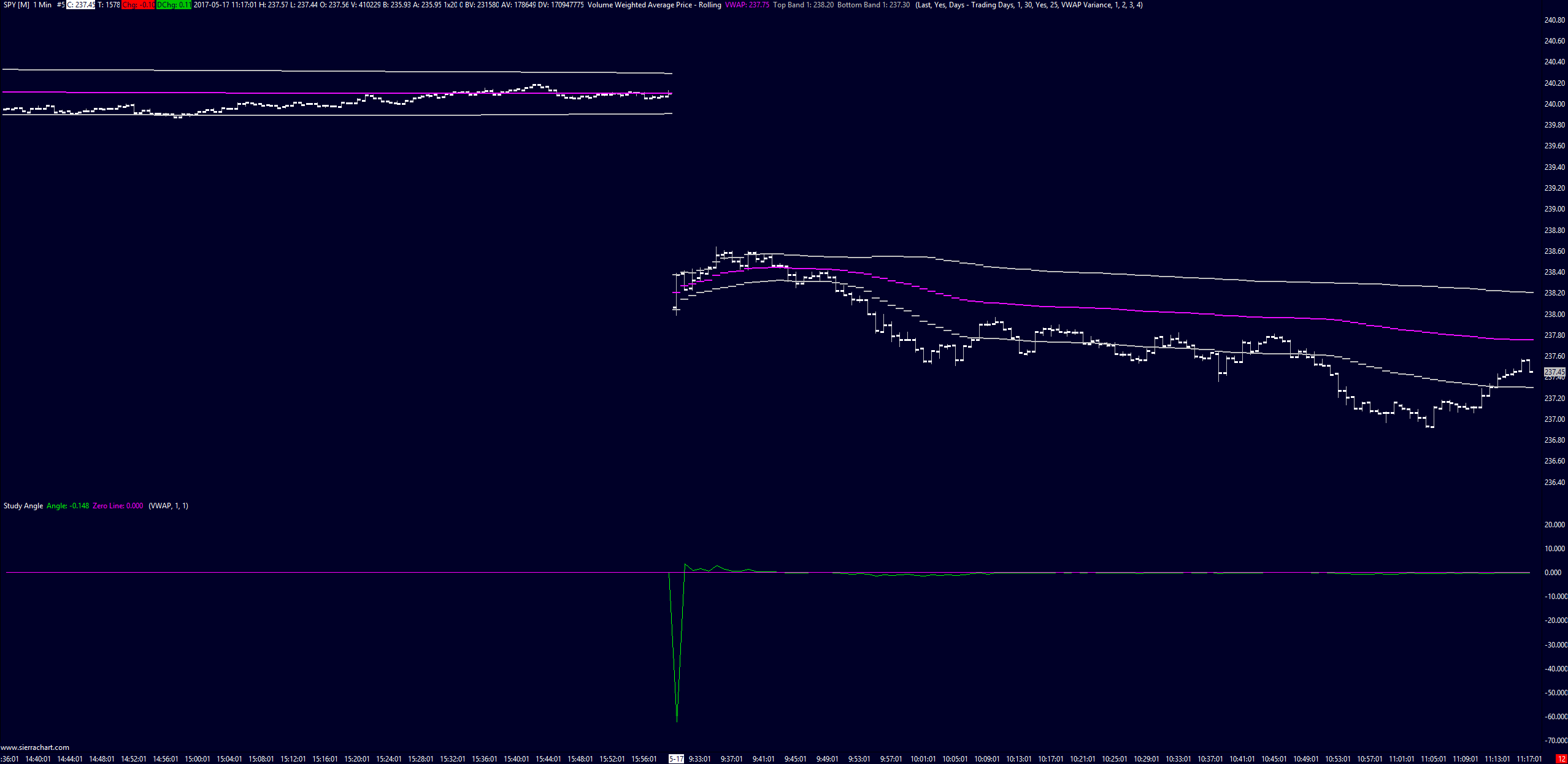Viewport: 1568px width, 764px height.
Task: Click the magenta VWAP: 237.75 readout
Action: pyautogui.click(x=747, y=5)
